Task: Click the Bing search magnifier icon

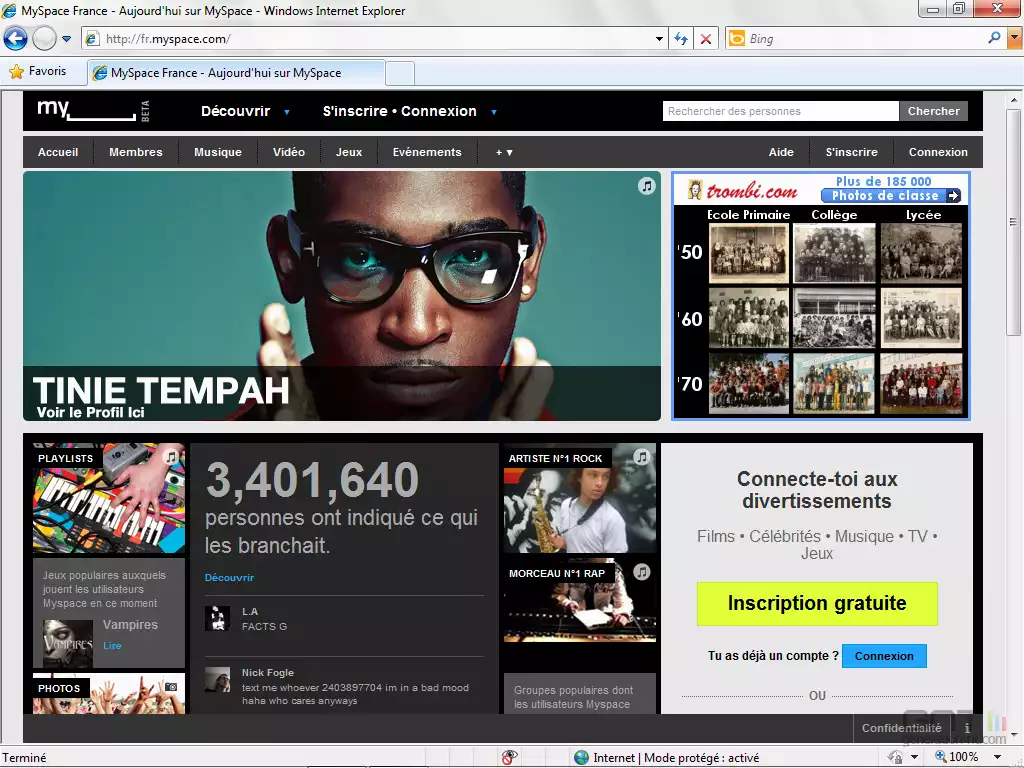Action: click(994, 38)
